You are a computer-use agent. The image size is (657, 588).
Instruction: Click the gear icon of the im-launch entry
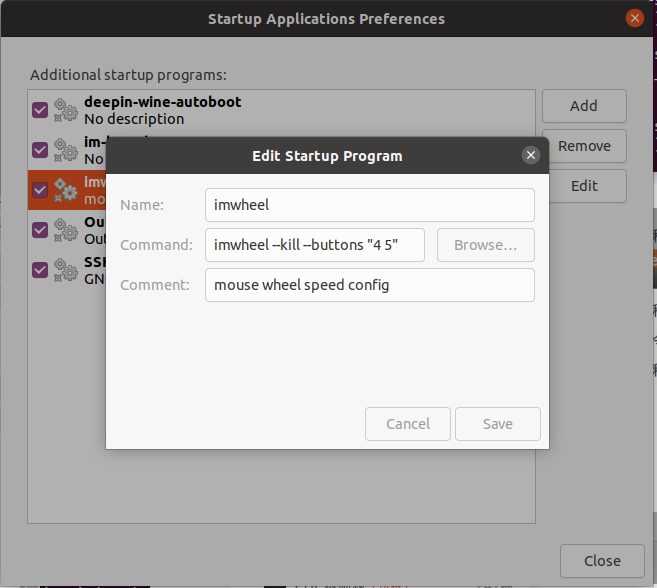click(66, 149)
